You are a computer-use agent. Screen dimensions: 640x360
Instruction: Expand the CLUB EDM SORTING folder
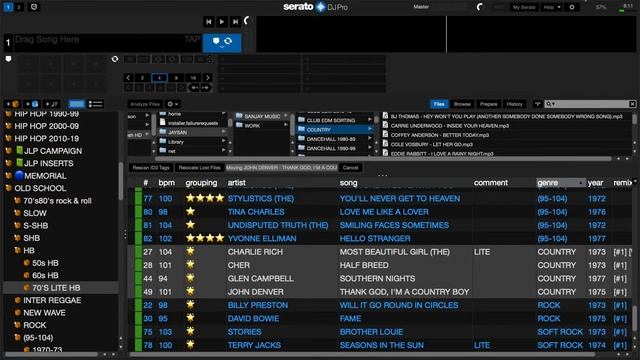coord(369,120)
